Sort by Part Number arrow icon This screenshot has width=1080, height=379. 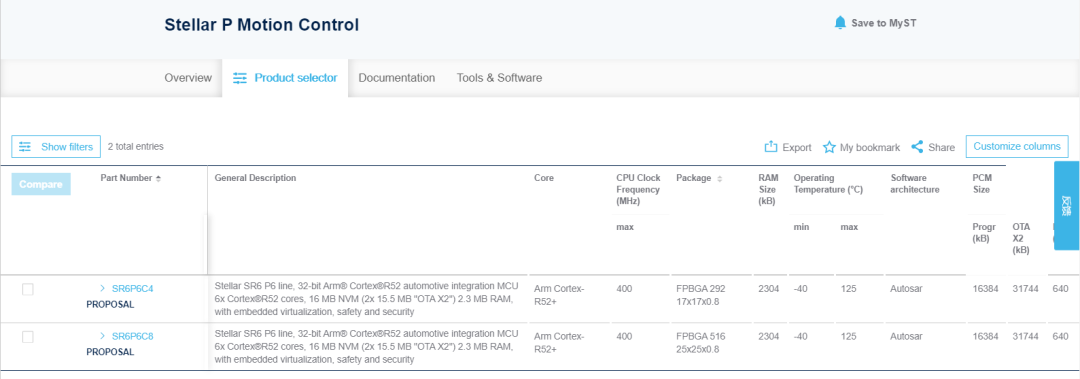click(158, 178)
